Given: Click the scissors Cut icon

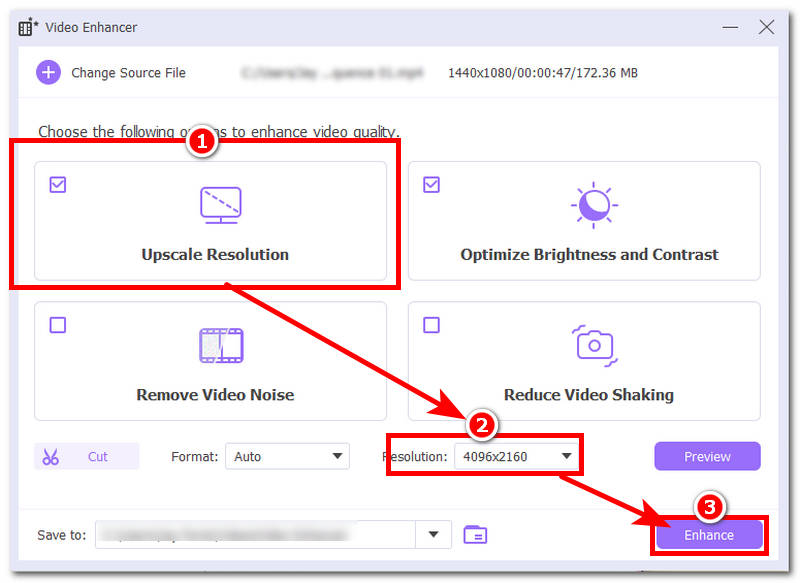Looking at the screenshot, I should point(51,457).
